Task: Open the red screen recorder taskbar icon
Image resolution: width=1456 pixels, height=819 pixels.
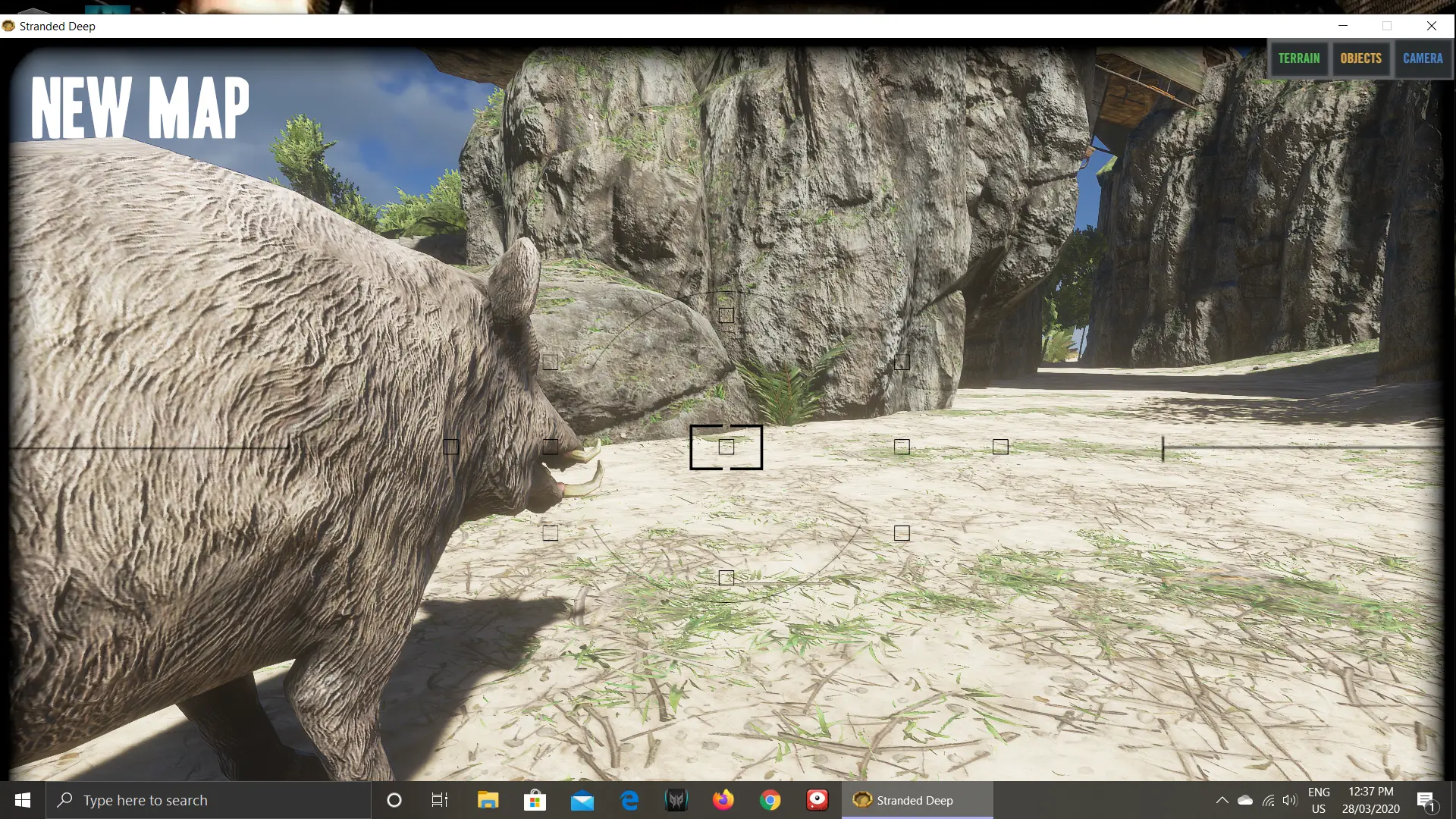Action: coord(817,800)
